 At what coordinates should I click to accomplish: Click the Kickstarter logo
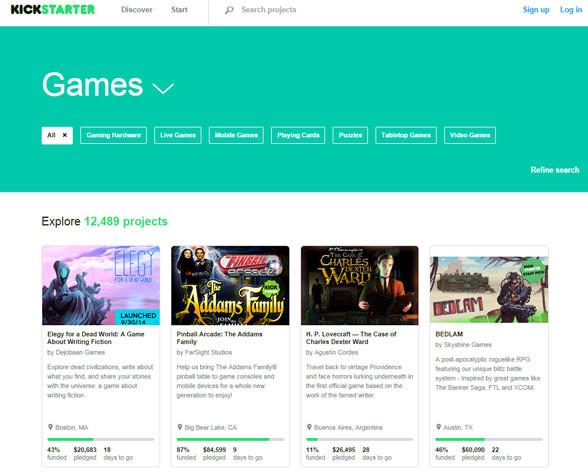point(52,9)
